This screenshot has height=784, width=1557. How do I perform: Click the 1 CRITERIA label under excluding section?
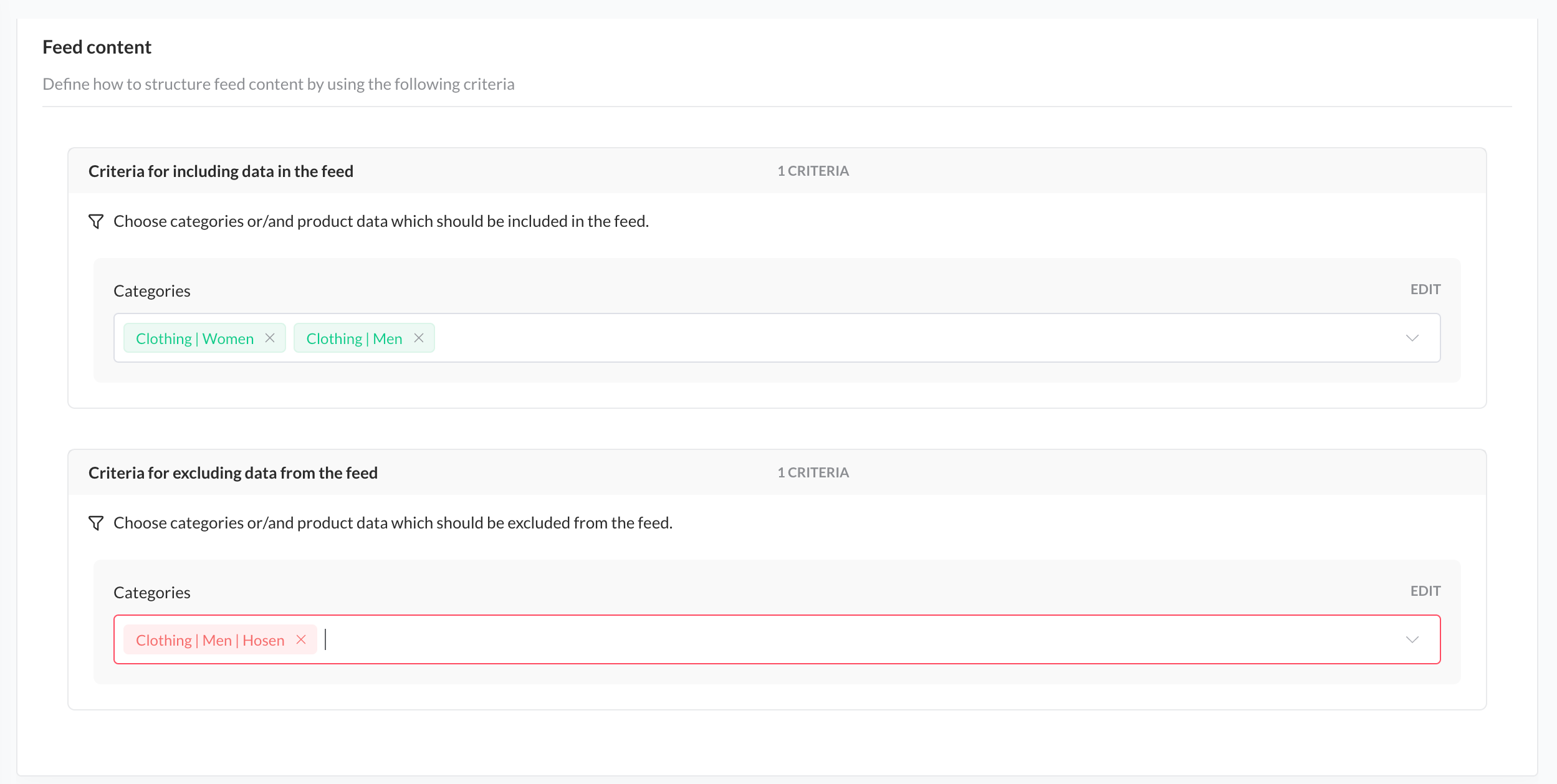(813, 472)
